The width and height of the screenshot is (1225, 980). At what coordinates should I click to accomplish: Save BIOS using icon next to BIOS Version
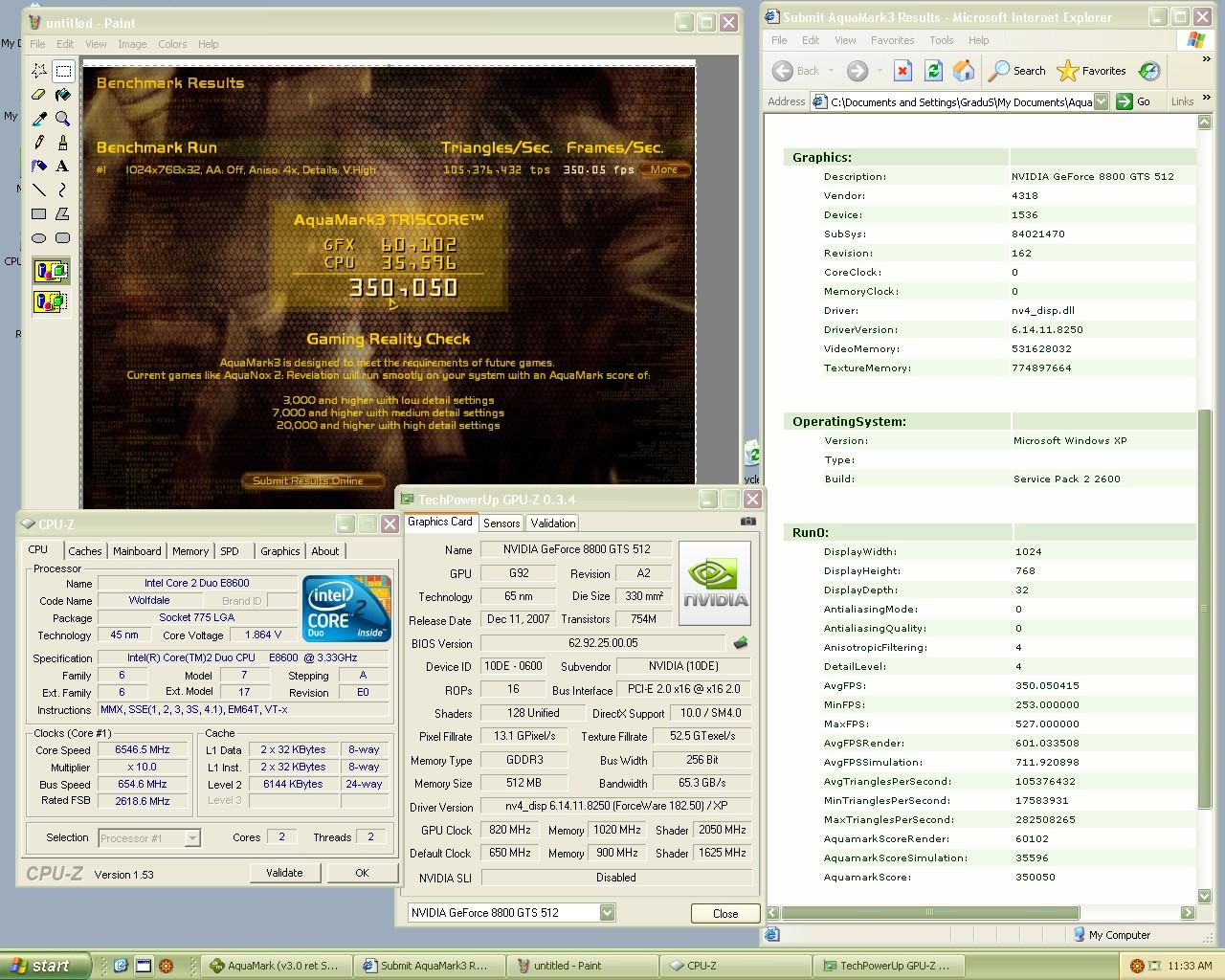click(740, 643)
